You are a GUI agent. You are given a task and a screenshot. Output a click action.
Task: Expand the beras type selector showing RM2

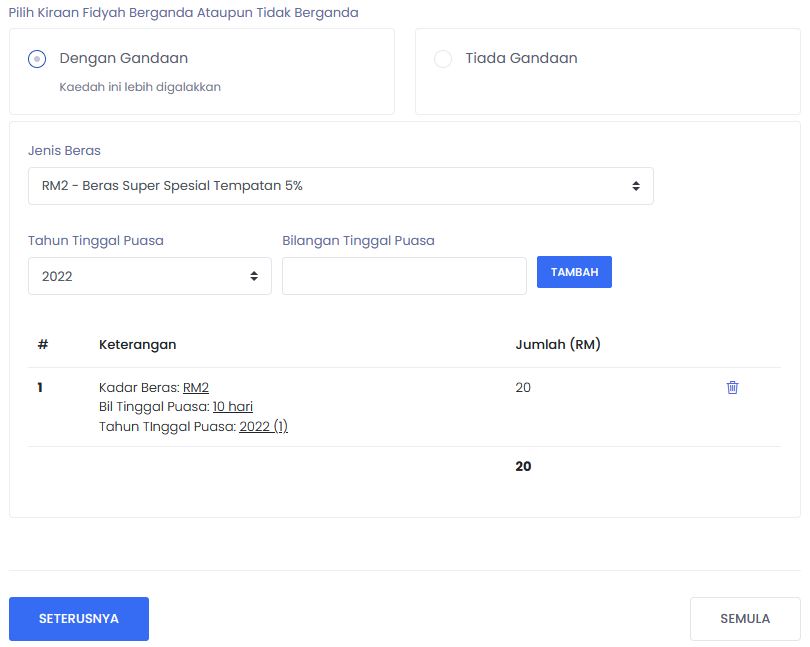pos(340,185)
